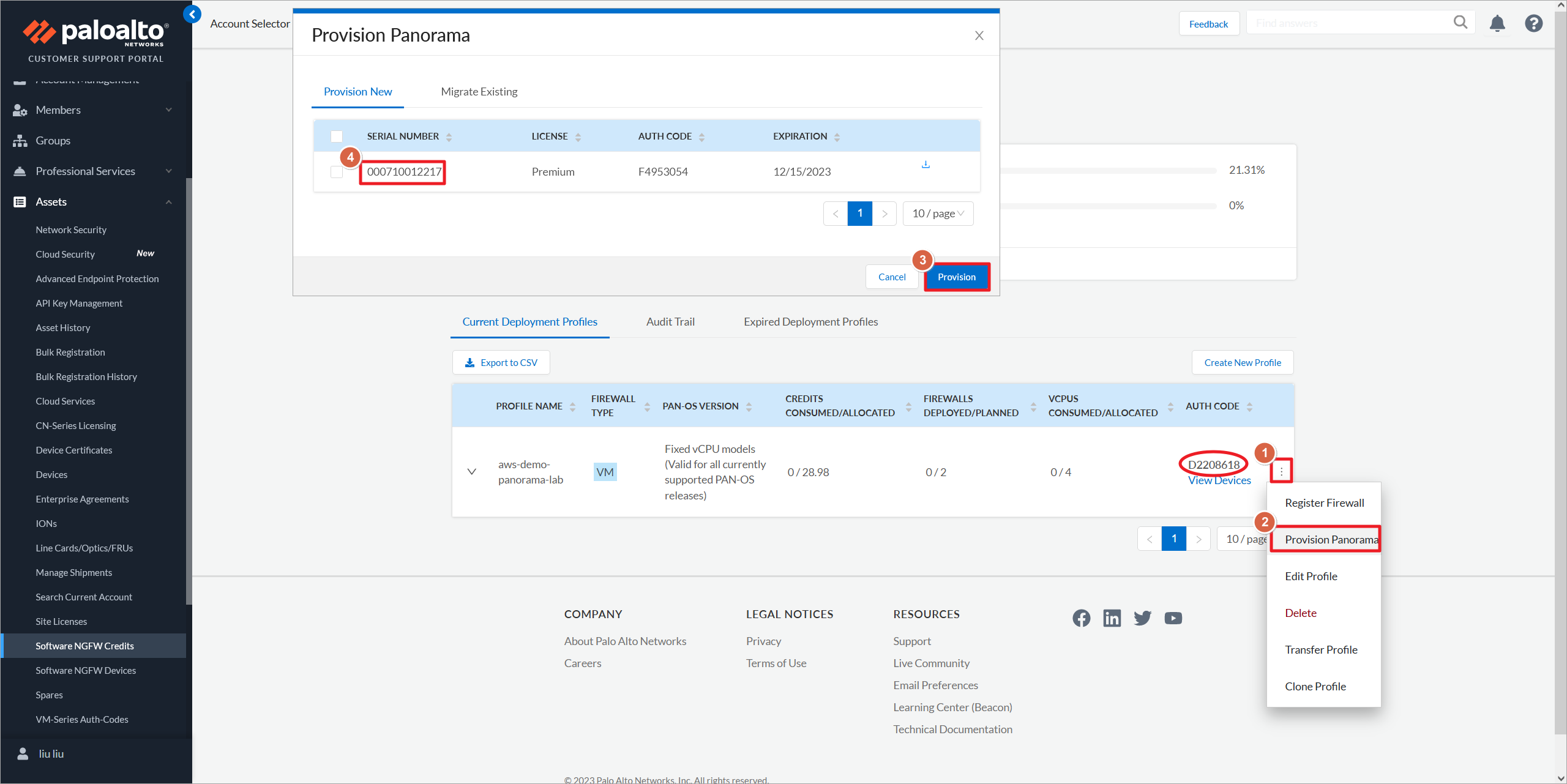1567x784 pixels.
Task: Select all serial numbers header checkbox
Action: [x=337, y=136]
